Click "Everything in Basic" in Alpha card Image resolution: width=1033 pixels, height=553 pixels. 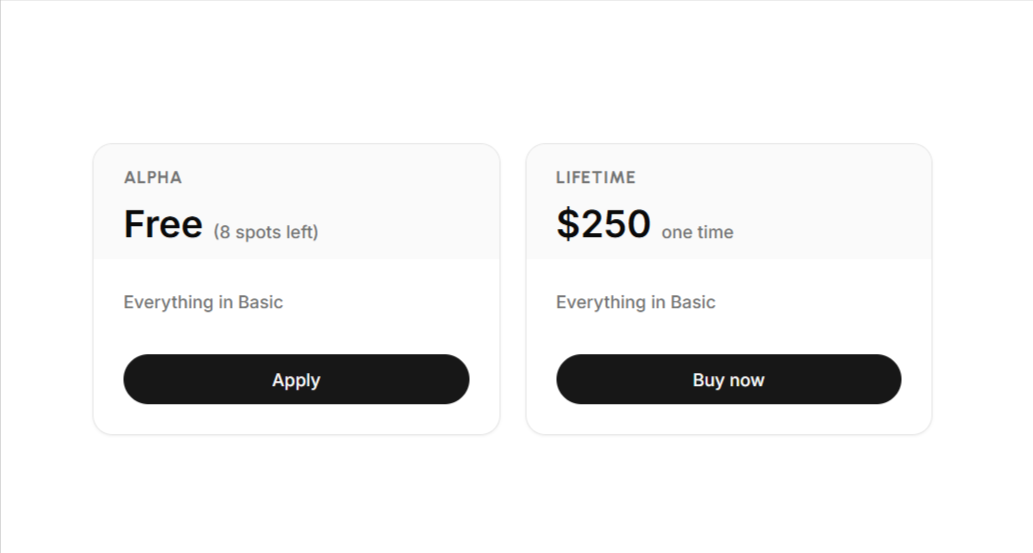click(x=203, y=302)
